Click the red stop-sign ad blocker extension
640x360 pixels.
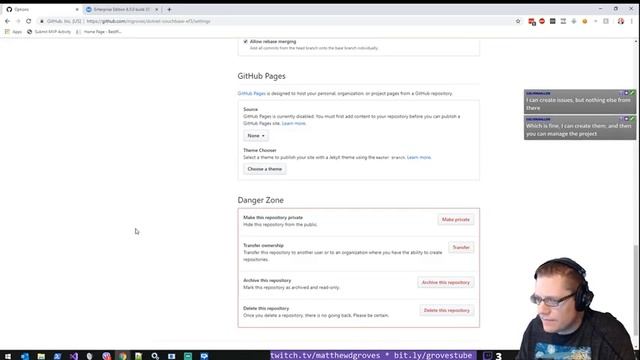(542, 21)
